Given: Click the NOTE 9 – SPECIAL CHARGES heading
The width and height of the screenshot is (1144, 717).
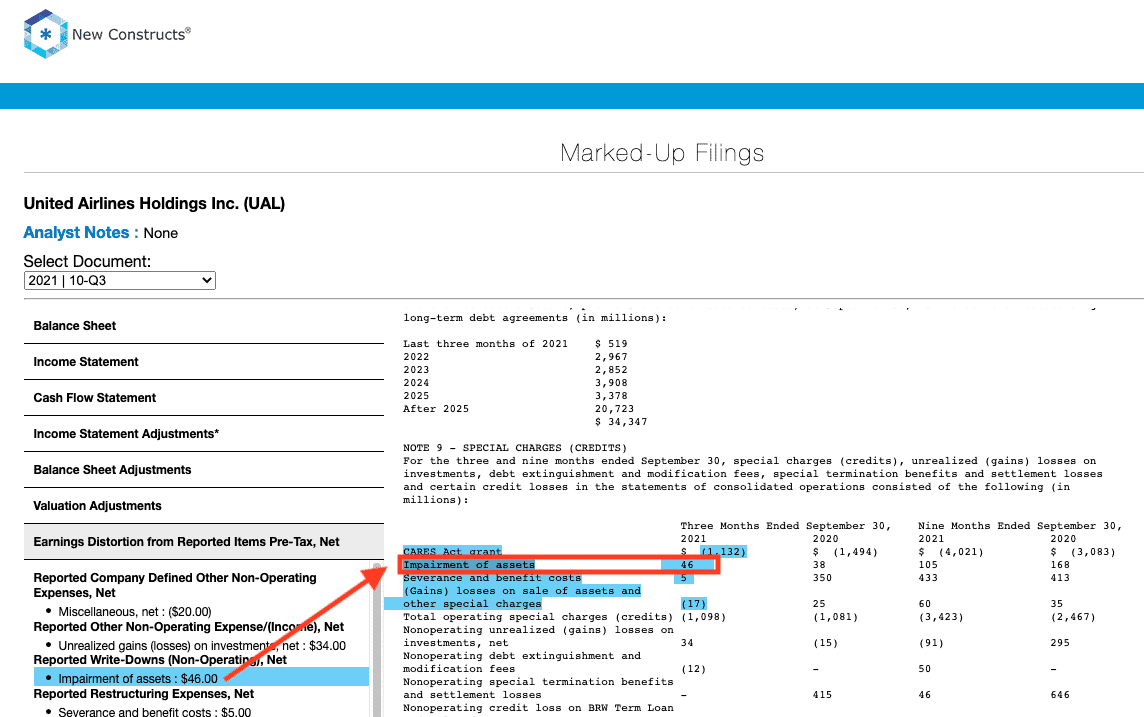Looking at the screenshot, I should 514,448.
